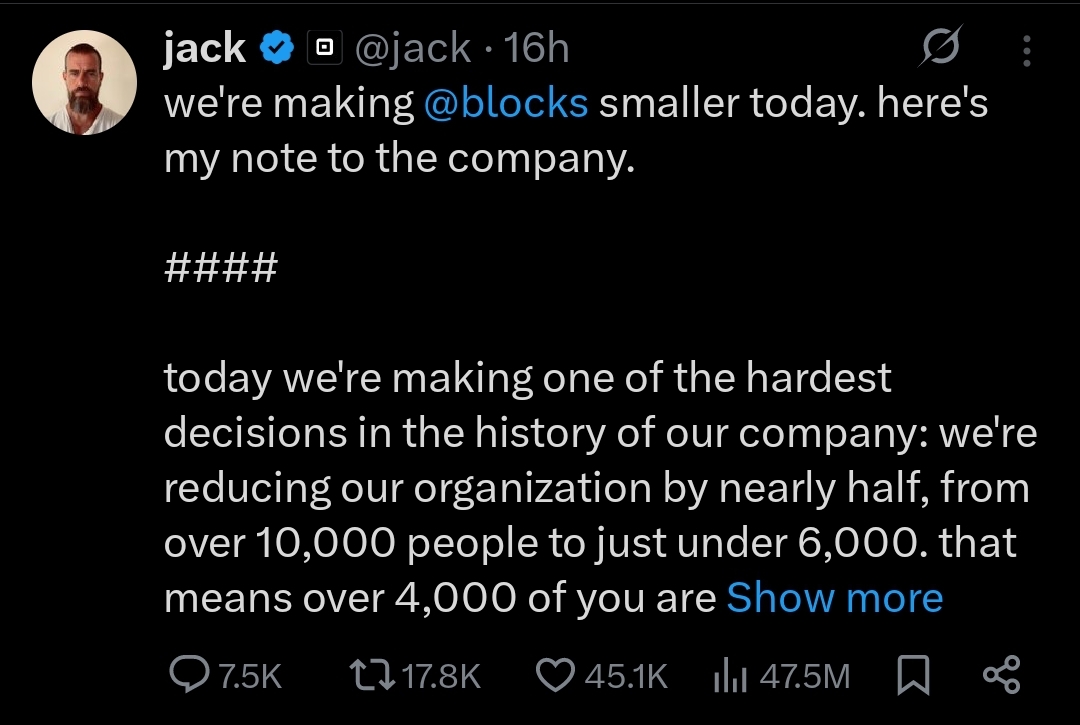Click jack's display name
Screen dimensions: 1080x725
(202, 46)
